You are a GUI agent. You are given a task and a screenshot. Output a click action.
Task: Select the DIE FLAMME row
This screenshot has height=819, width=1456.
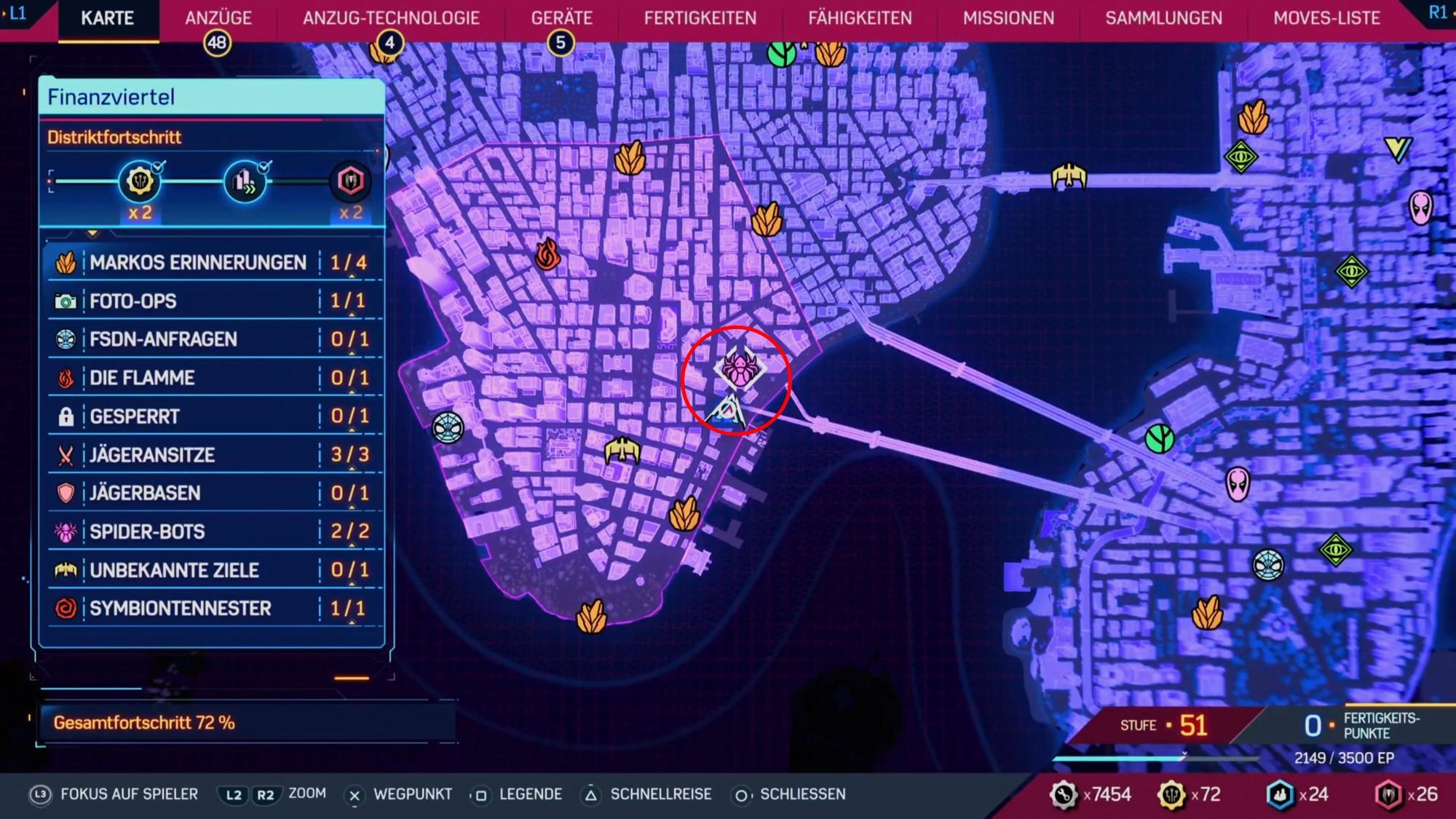pyautogui.click(x=214, y=378)
